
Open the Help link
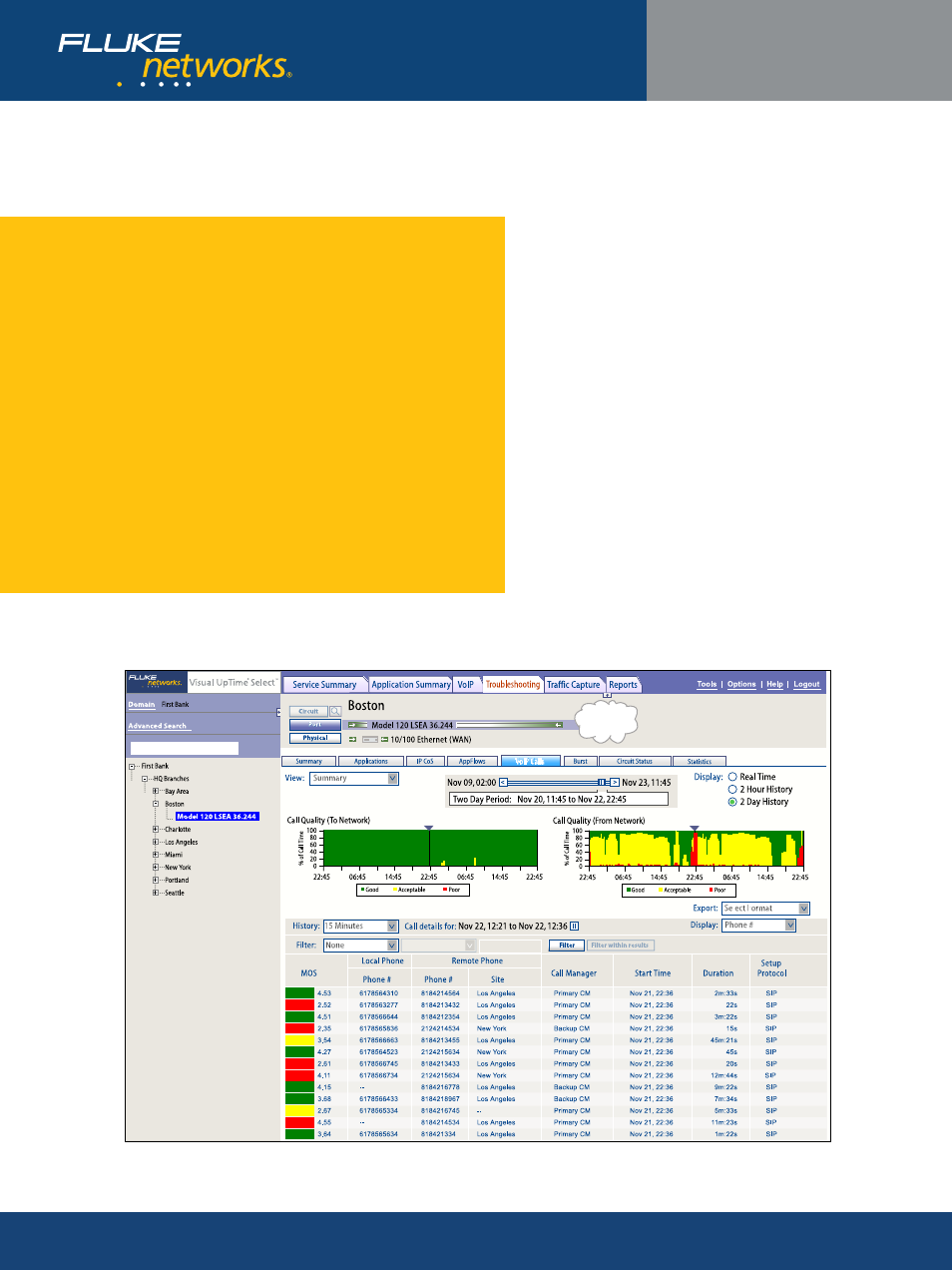[774, 685]
